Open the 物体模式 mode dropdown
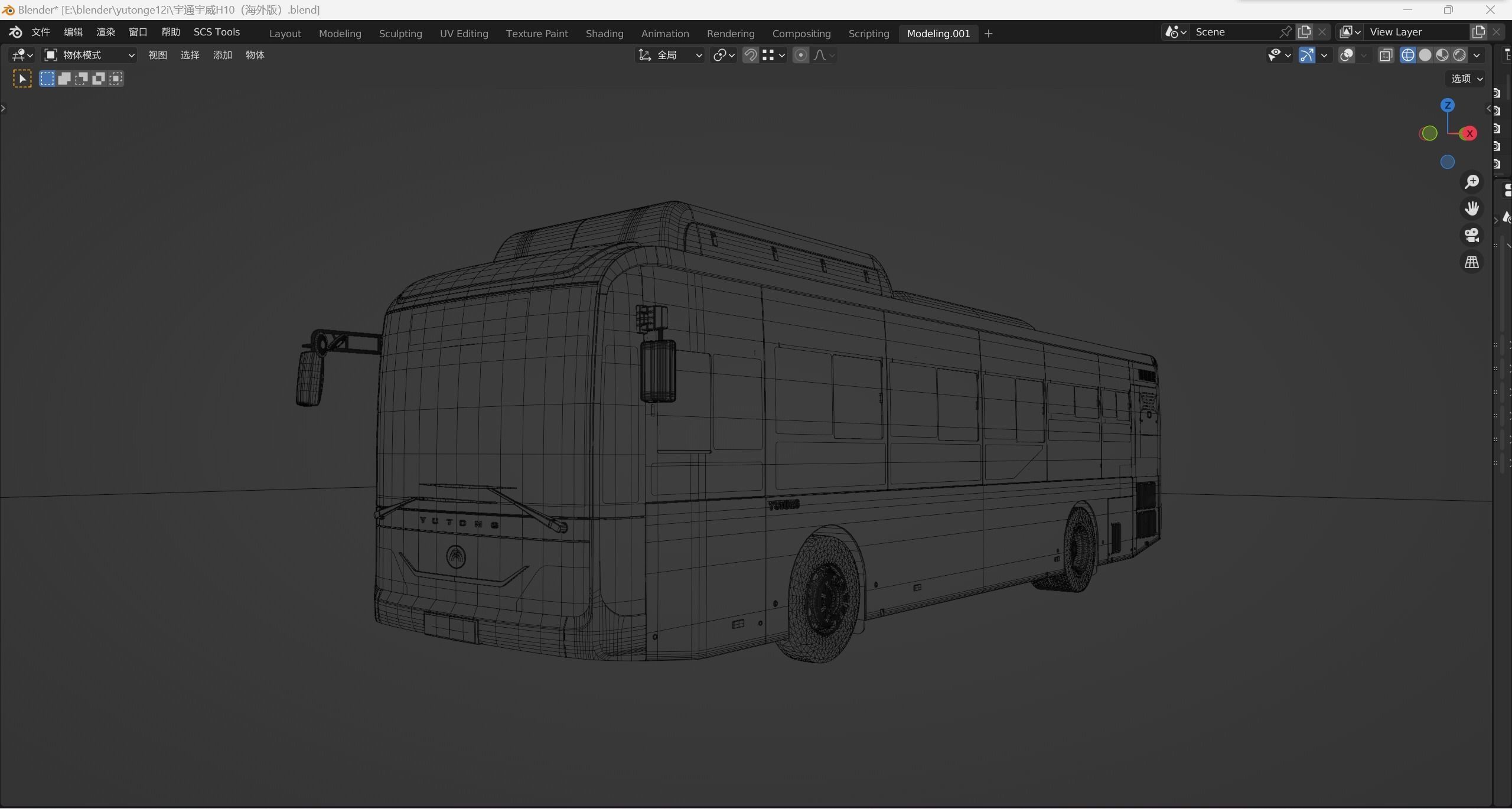 coord(90,55)
